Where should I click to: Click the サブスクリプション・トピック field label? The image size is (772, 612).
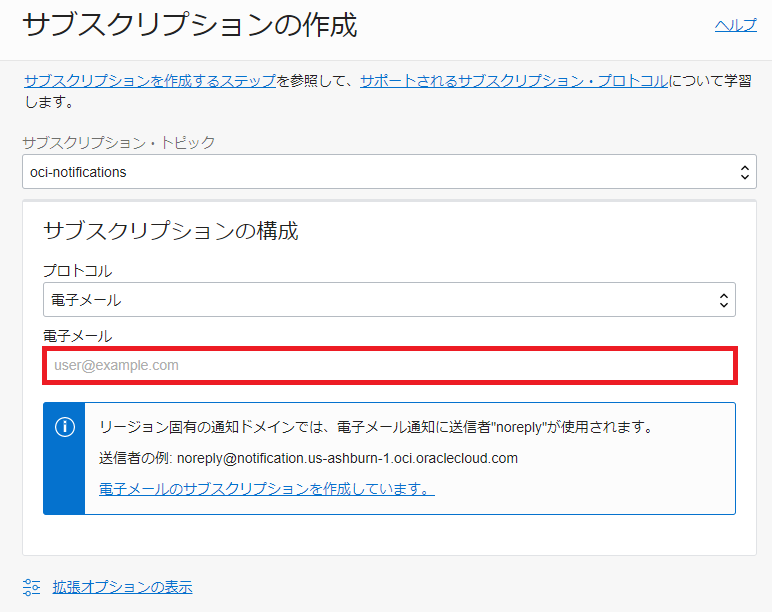pyautogui.click(x=118, y=142)
